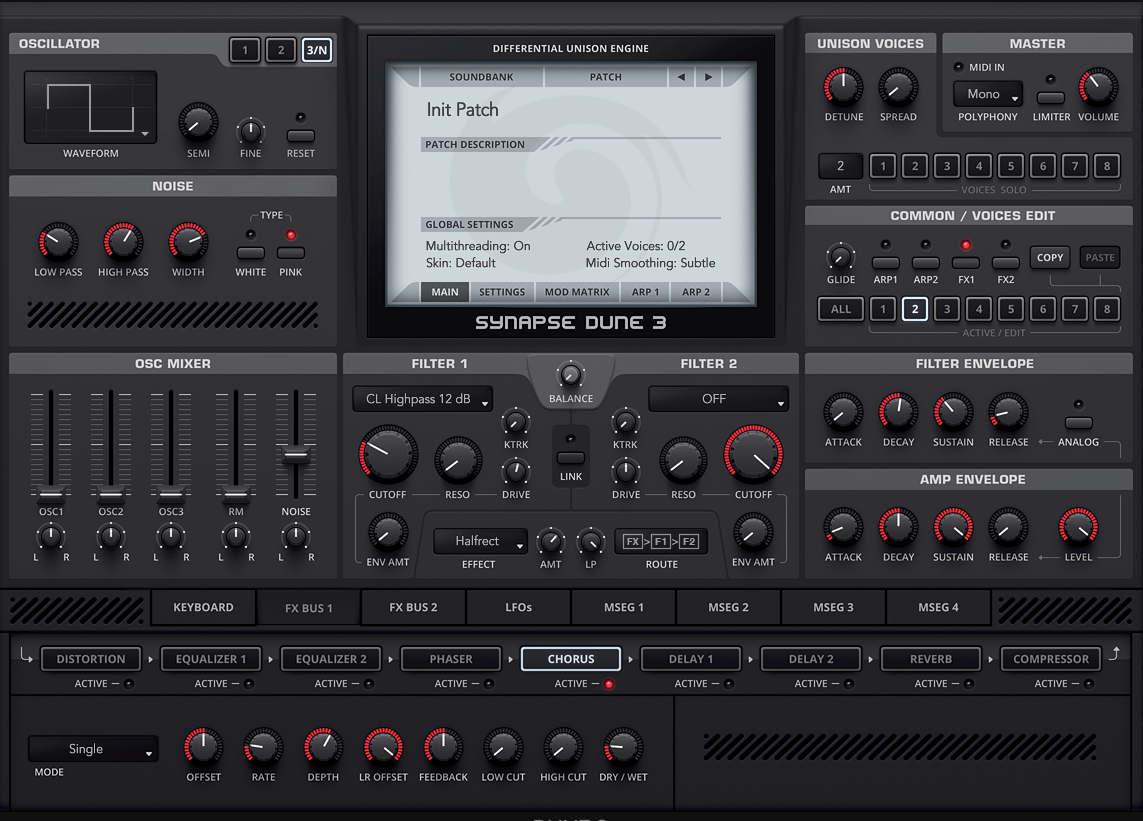The width and height of the screenshot is (1143, 821).
Task: Open the oscillator WAVEFORM dropdown
Action: [90, 107]
